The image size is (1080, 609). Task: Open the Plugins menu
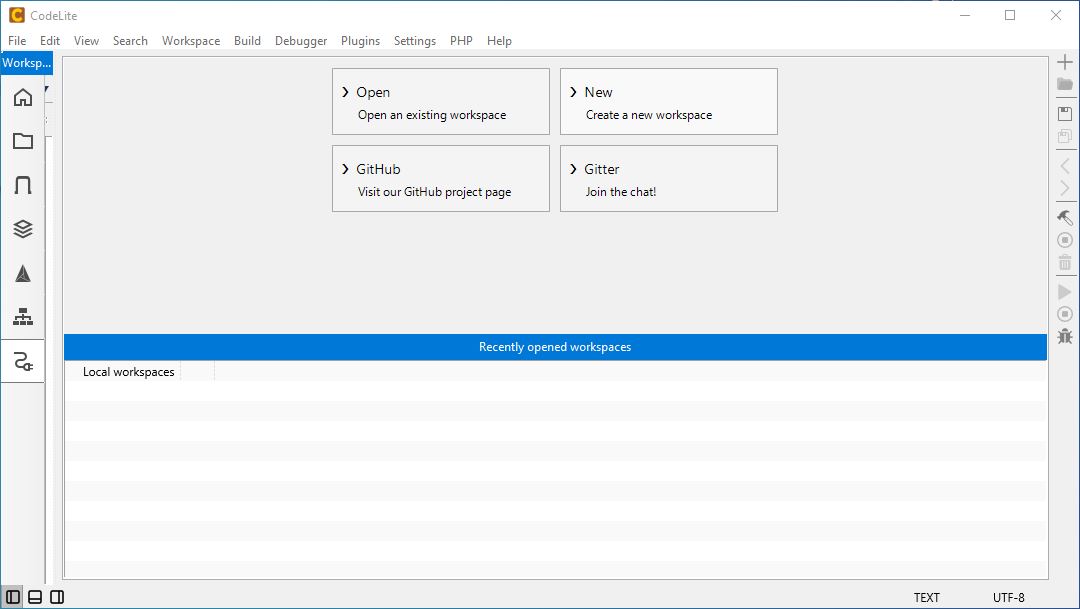click(360, 41)
